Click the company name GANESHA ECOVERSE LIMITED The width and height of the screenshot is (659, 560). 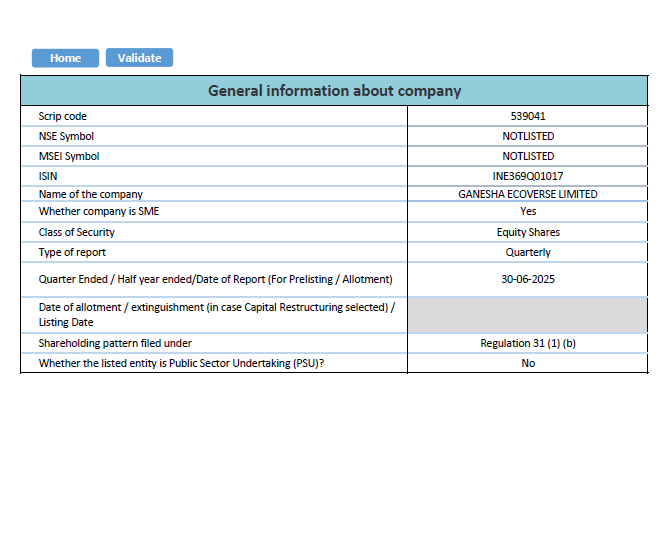(x=527, y=194)
